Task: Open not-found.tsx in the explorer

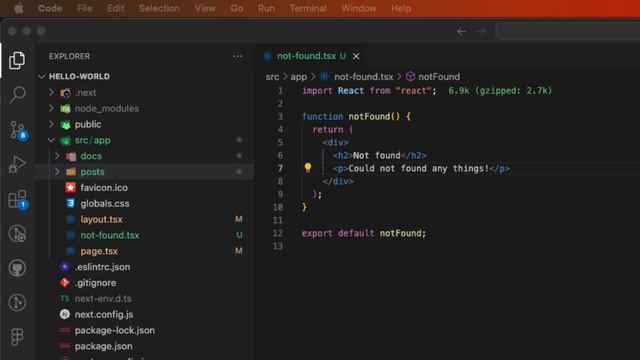Action: 145,235
